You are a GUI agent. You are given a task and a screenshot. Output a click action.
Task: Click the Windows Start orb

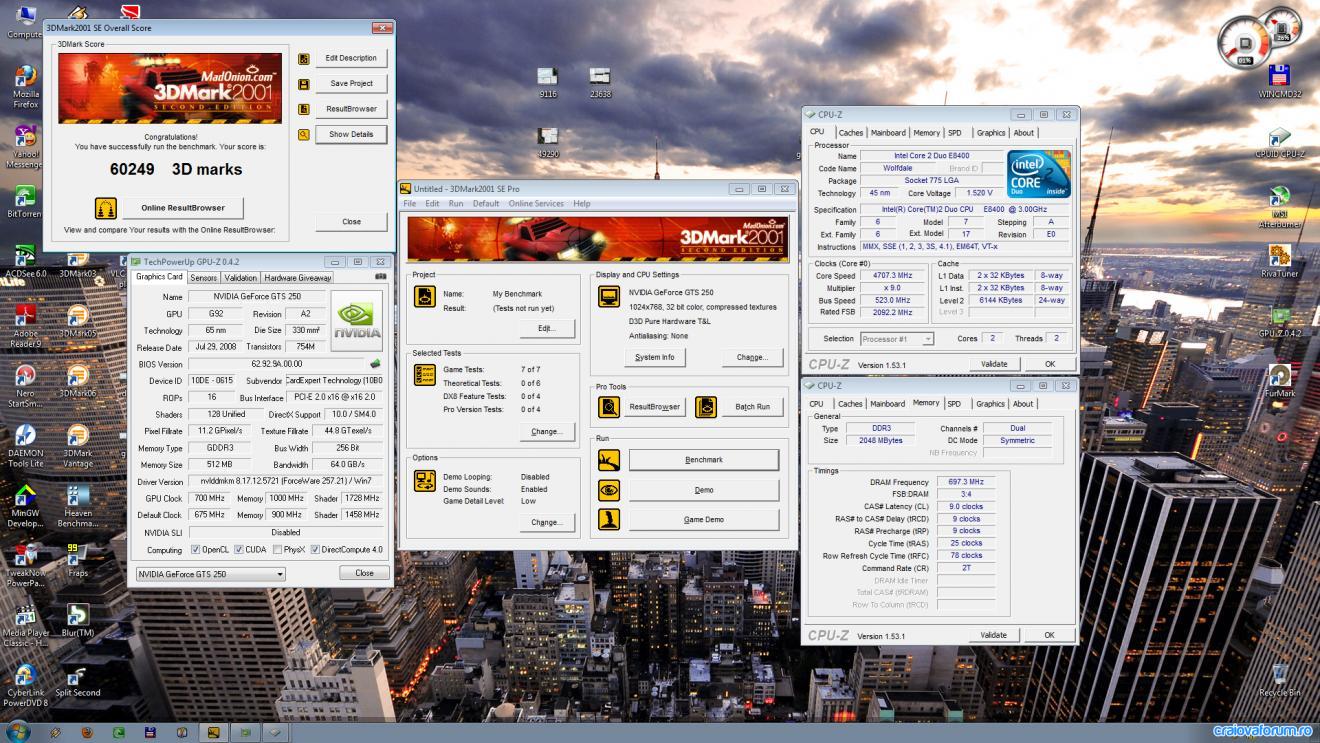click(17, 732)
